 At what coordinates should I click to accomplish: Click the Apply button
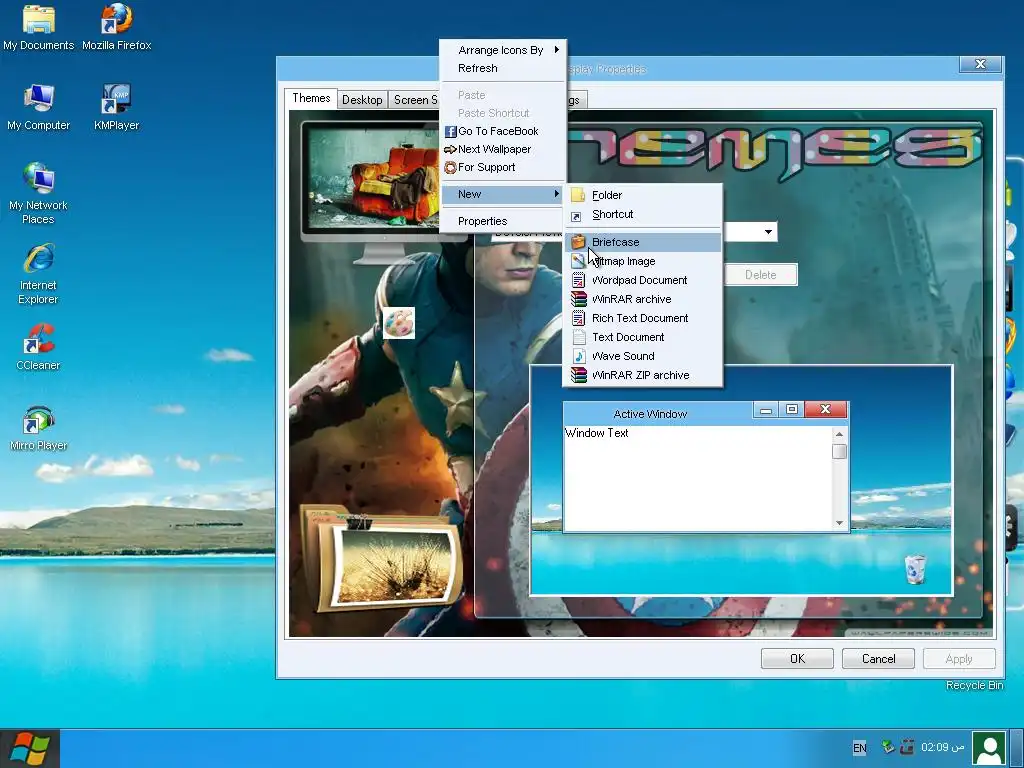(x=959, y=659)
